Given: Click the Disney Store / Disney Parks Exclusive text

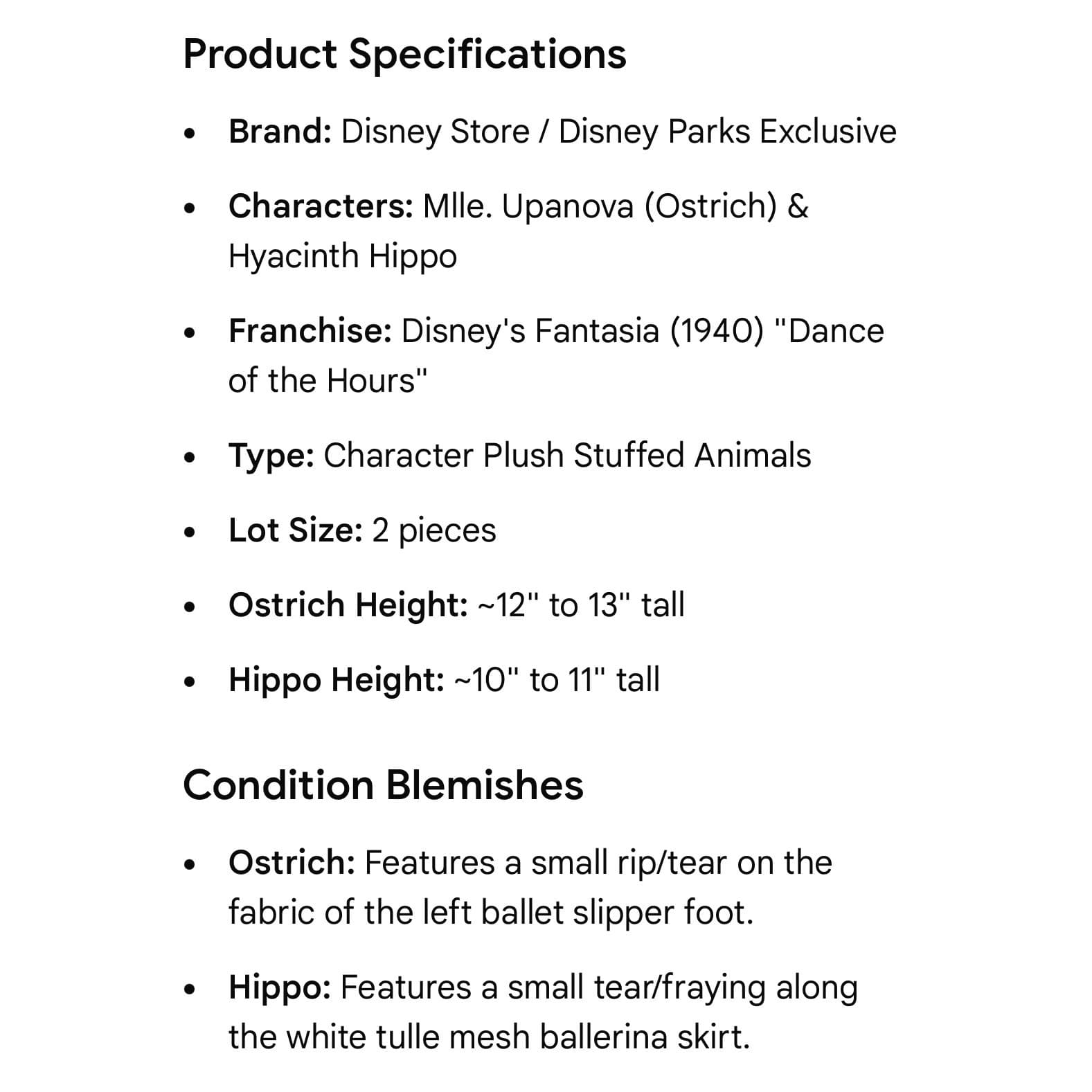Looking at the screenshot, I should coord(618,132).
